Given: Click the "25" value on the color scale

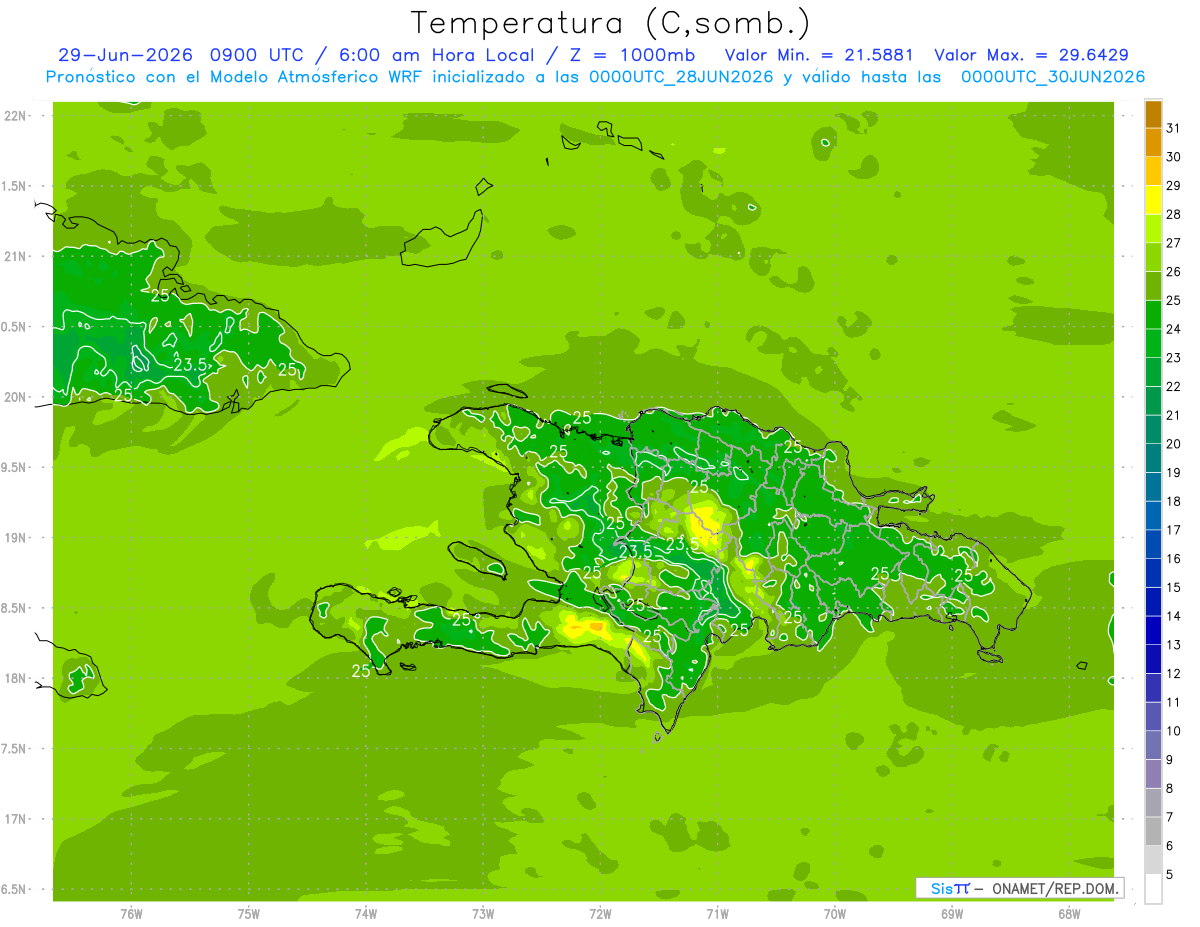Looking at the screenshot, I should (1174, 300).
